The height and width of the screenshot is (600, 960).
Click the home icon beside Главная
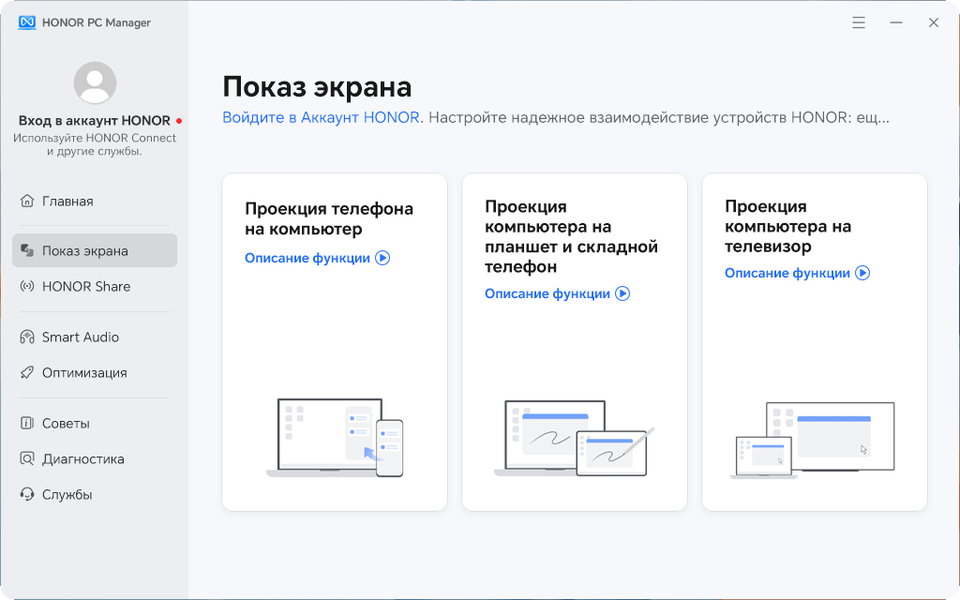(x=27, y=201)
